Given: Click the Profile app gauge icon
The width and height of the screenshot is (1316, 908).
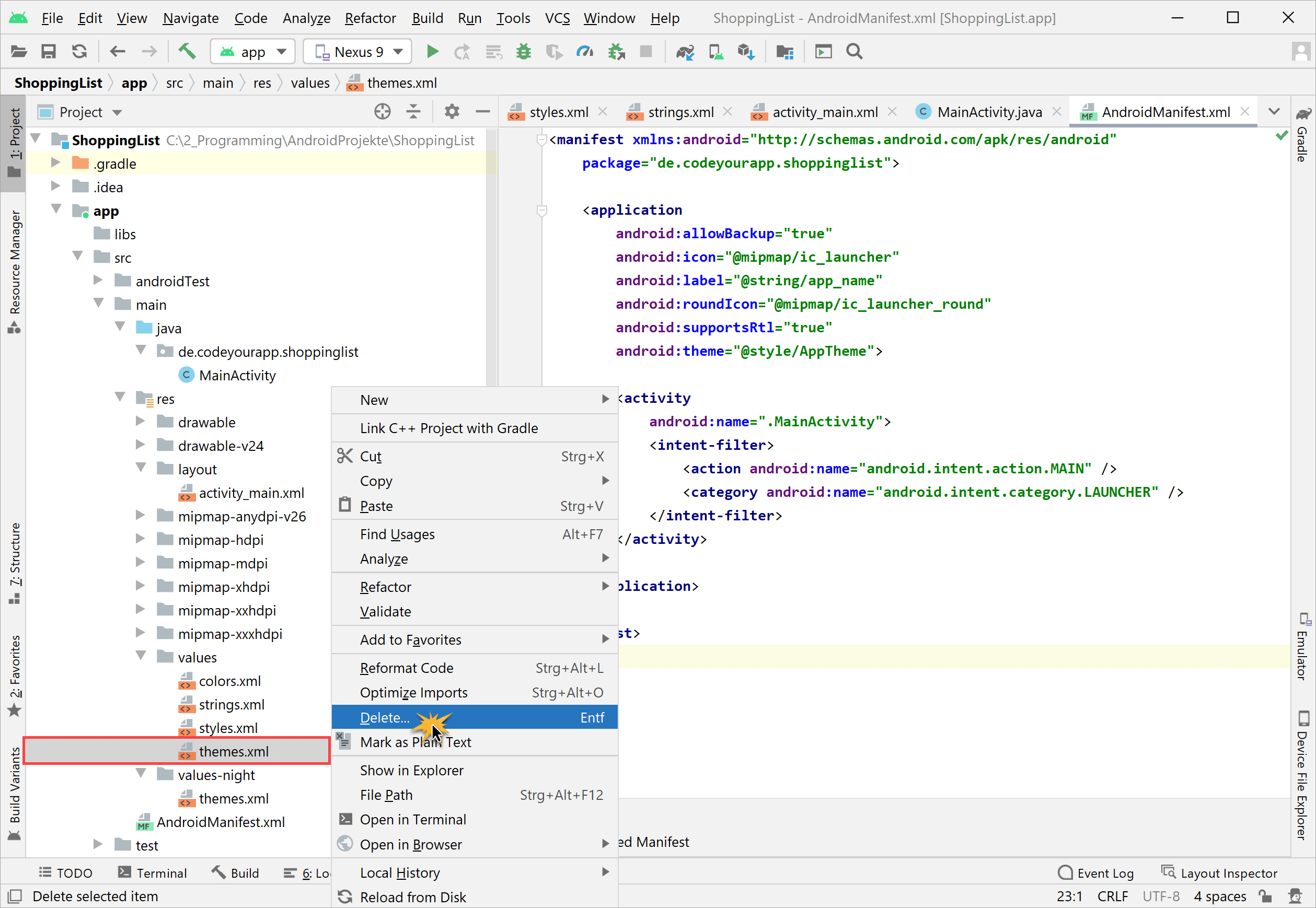Looking at the screenshot, I should pos(585,52).
